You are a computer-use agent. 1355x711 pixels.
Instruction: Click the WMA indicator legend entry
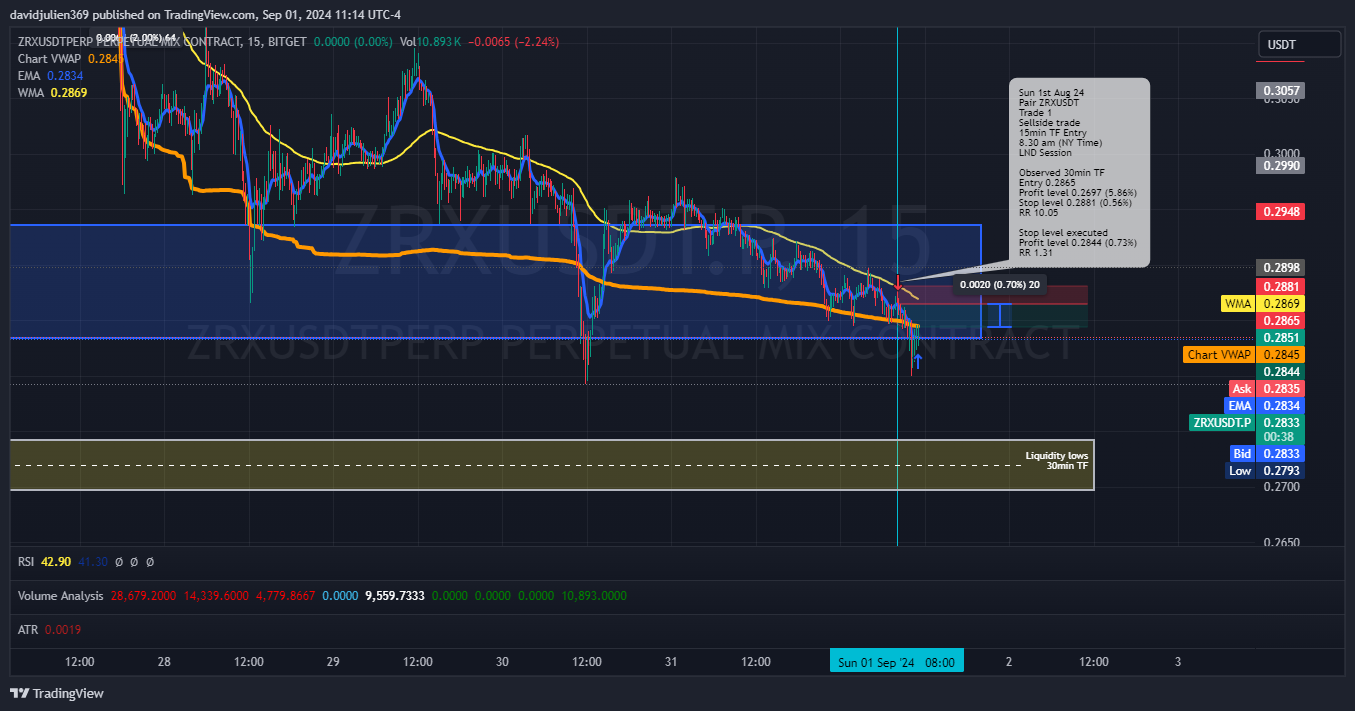(x=52, y=93)
